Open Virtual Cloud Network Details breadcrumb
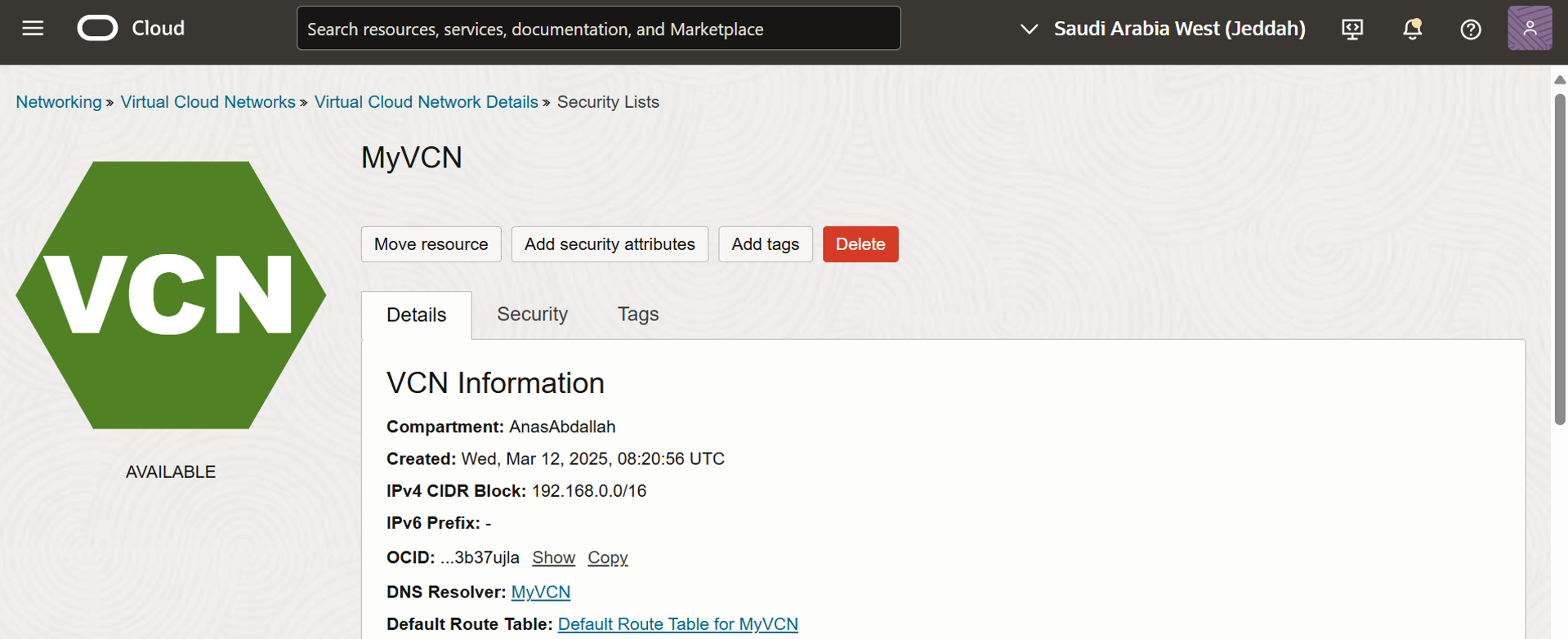The height and width of the screenshot is (639, 1568). [426, 102]
